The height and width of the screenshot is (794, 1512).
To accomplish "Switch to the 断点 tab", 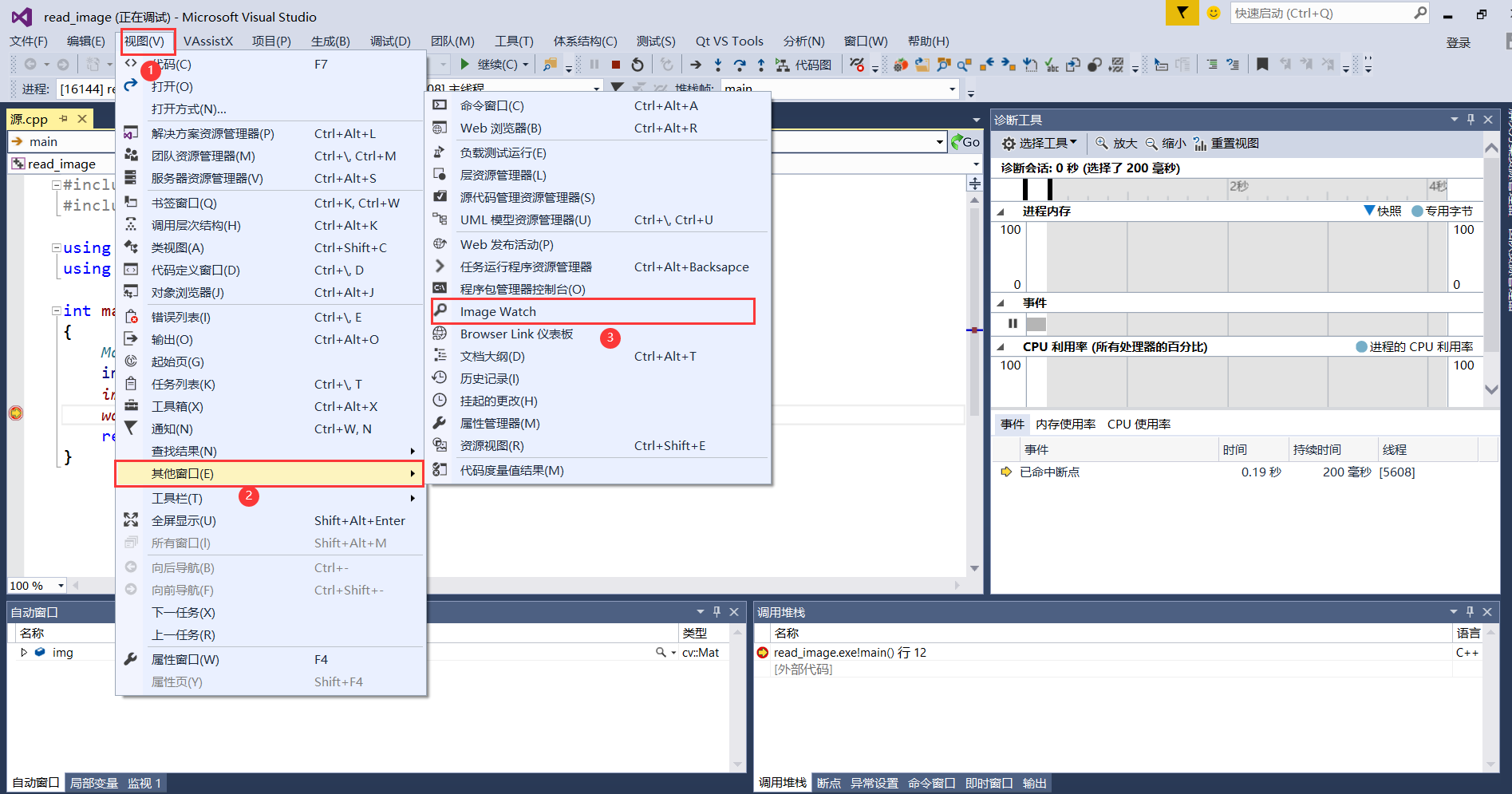I will coord(828,783).
